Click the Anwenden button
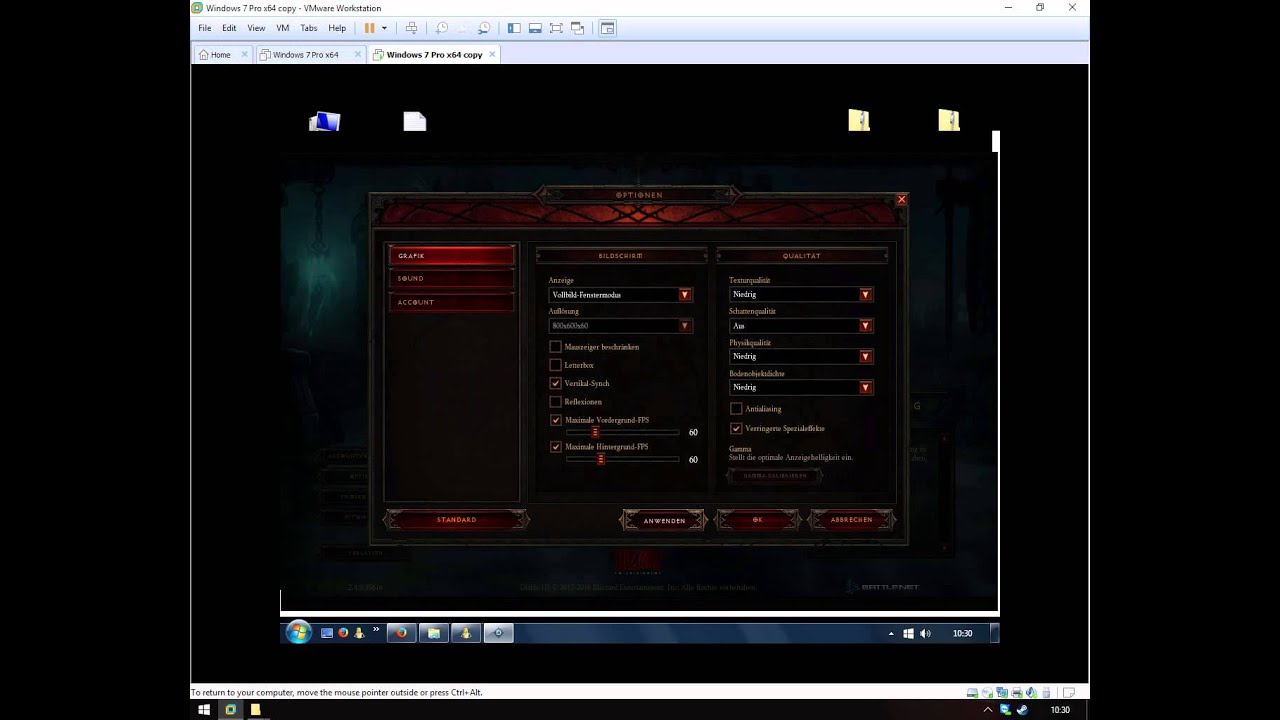The height and width of the screenshot is (720, 1280). (x=664, y=520)
